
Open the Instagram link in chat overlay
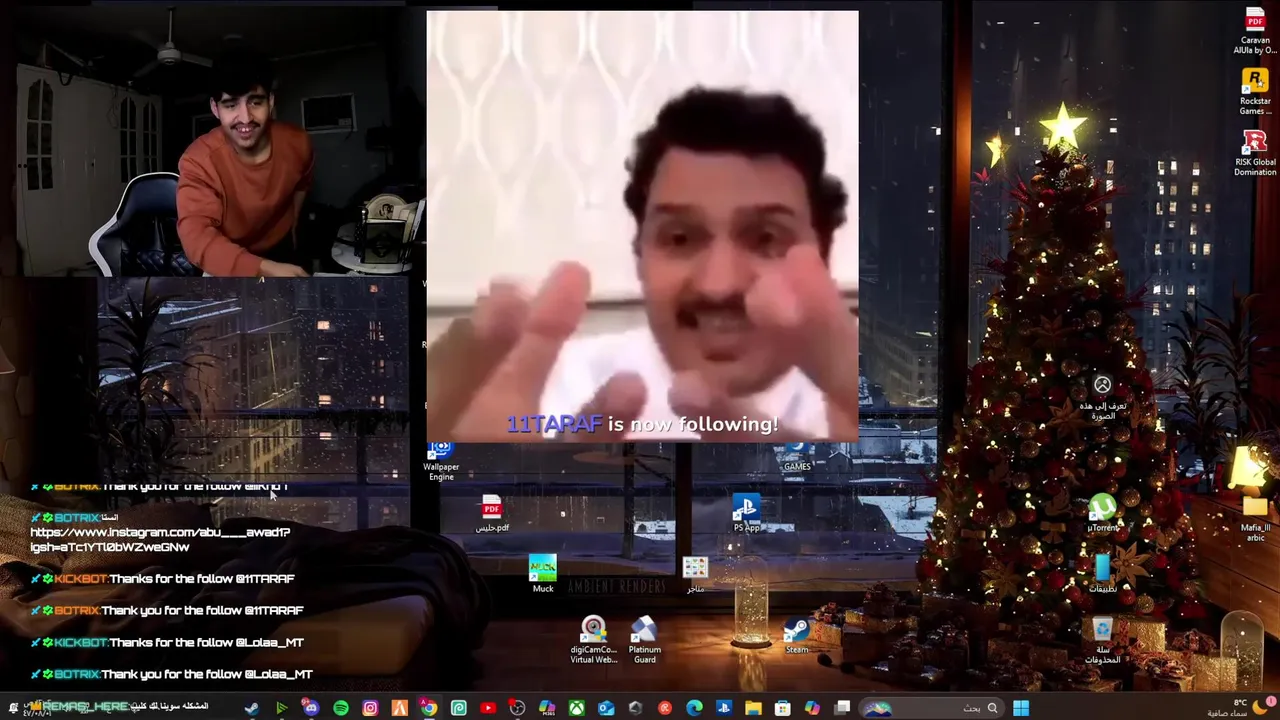coord(160,540)
